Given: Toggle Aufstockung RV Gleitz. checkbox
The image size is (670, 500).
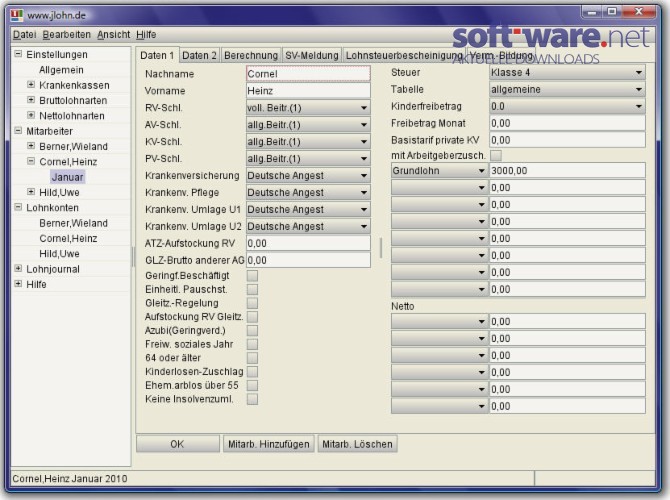Looking at the screenshot, I should [253, 317].
